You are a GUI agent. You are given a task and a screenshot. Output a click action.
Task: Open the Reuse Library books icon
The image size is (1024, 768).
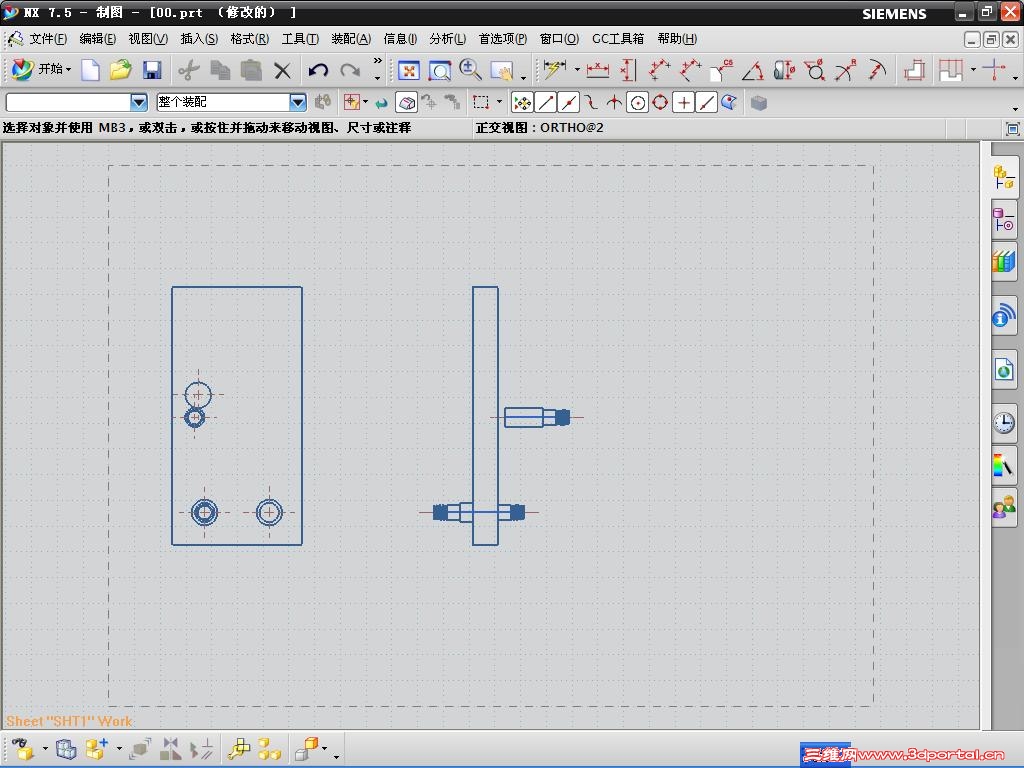pos(1004,261)
